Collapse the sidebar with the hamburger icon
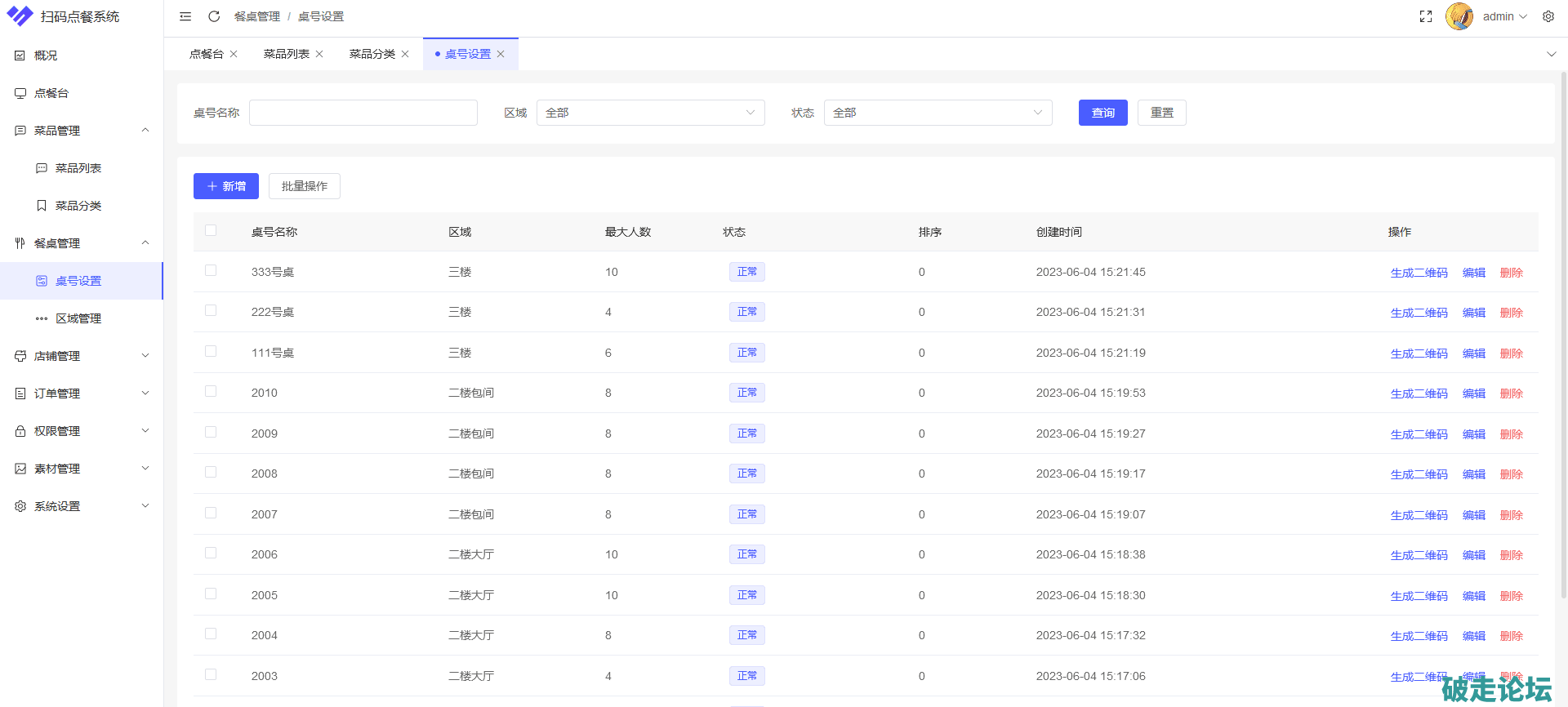This screenshot has height=707, width=1568. point(185,16)
